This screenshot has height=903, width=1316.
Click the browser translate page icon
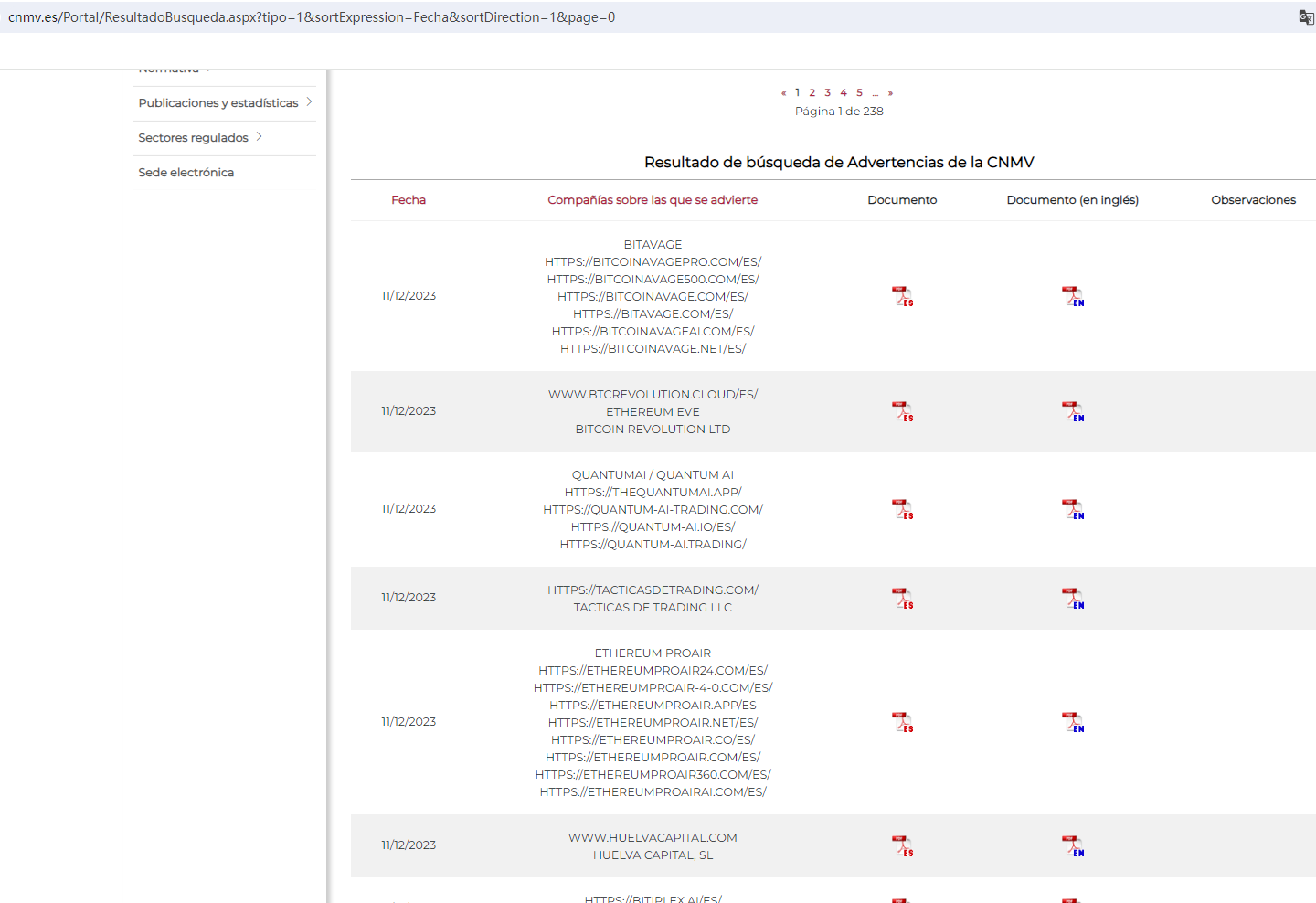click(1306, 16)
